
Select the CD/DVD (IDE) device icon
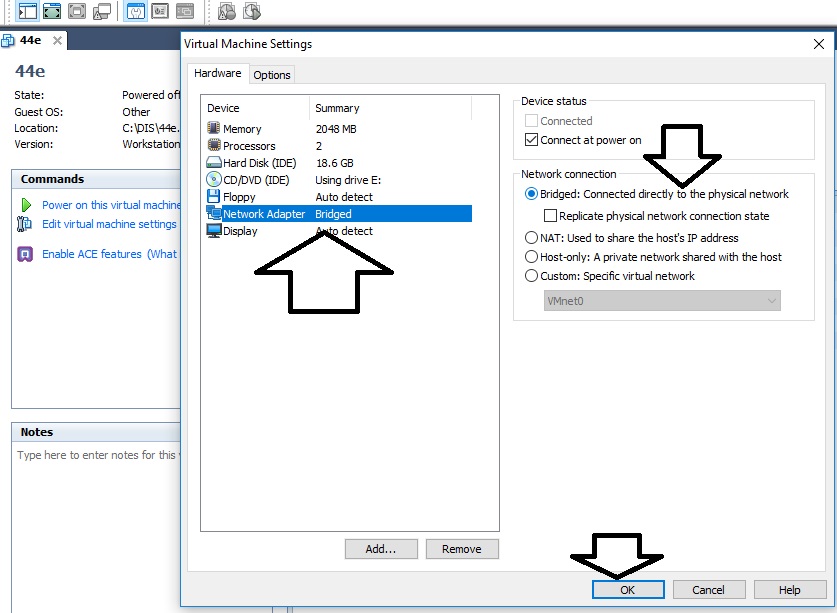pos(213,180)
